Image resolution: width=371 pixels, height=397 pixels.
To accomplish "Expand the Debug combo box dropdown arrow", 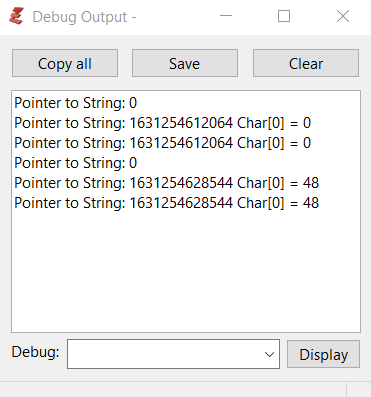I will tap(269, 354).
